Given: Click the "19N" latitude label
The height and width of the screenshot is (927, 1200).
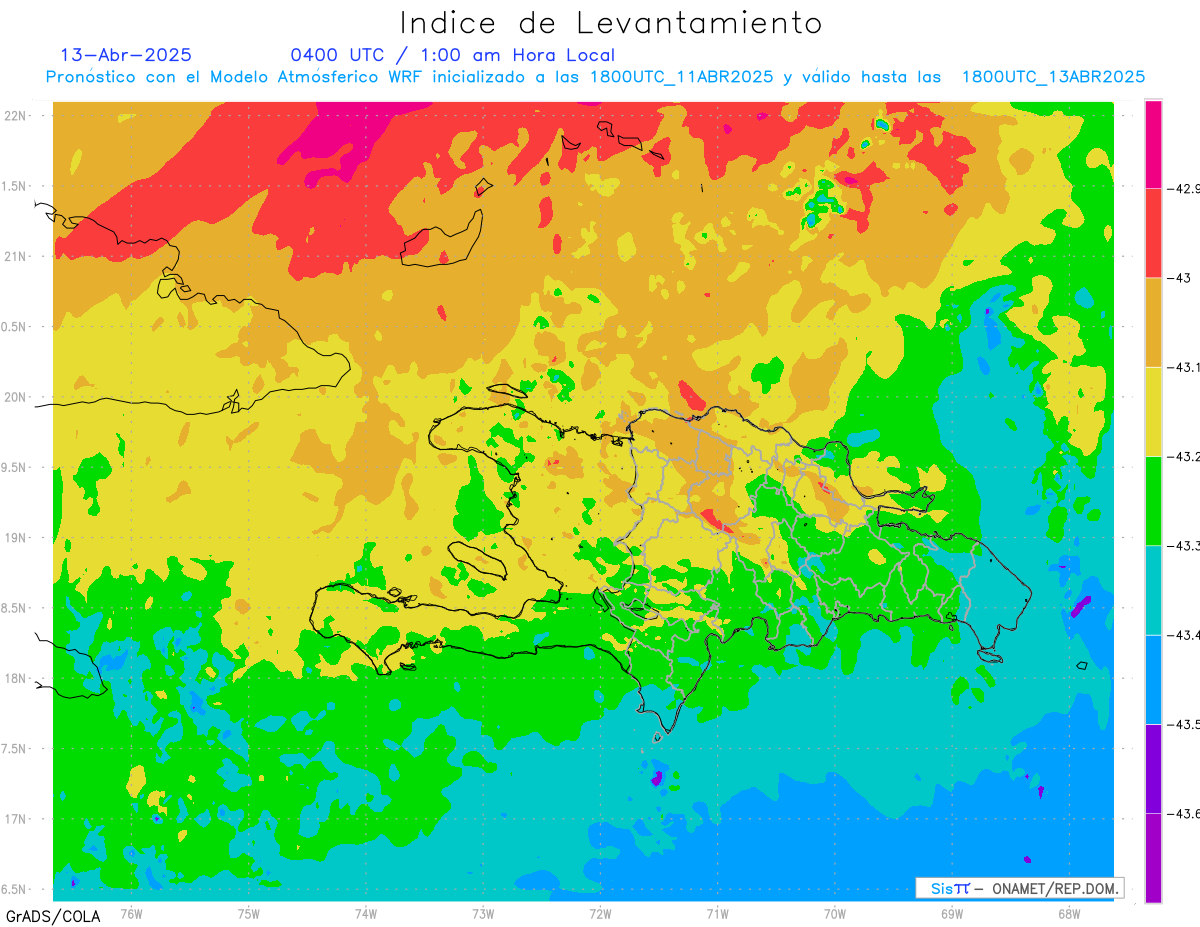Looking at the screenshot, I should pyautogui.click(x=16, y=537).
